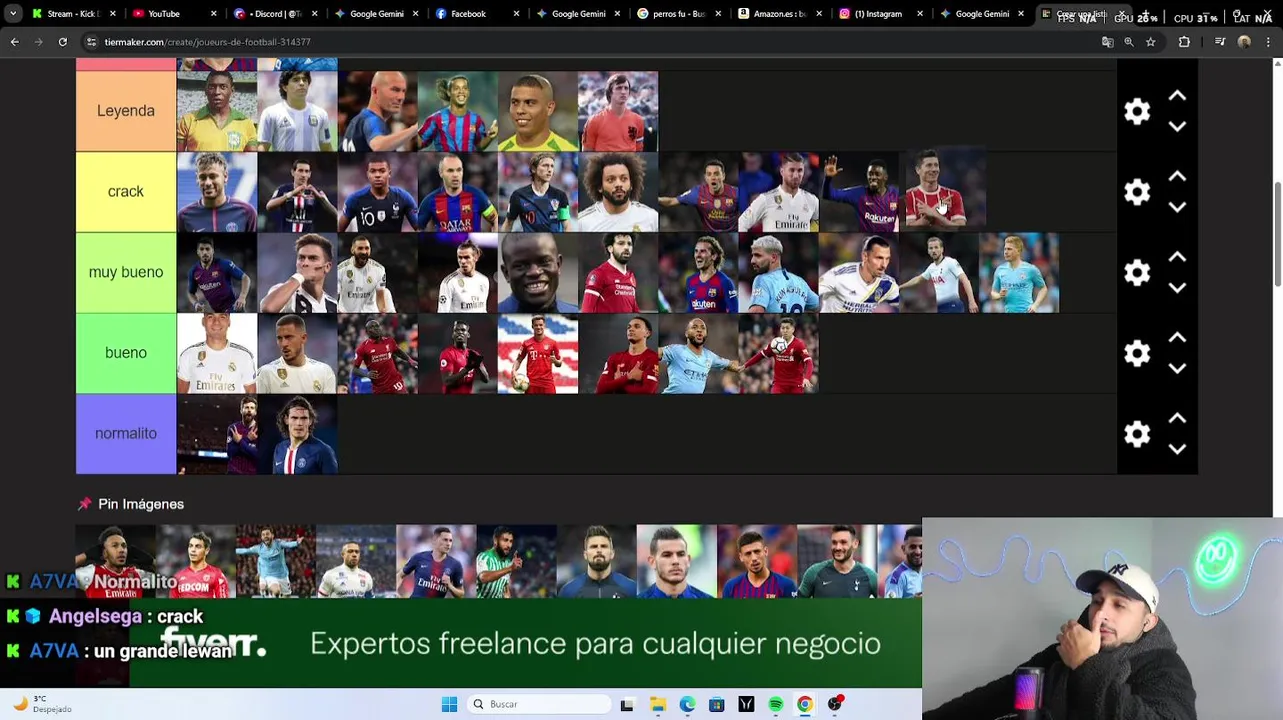The width and height of the screenshot is (1283, 720).
Task: Open the Chrome profile avatar
Action: tap(1244, 42)
